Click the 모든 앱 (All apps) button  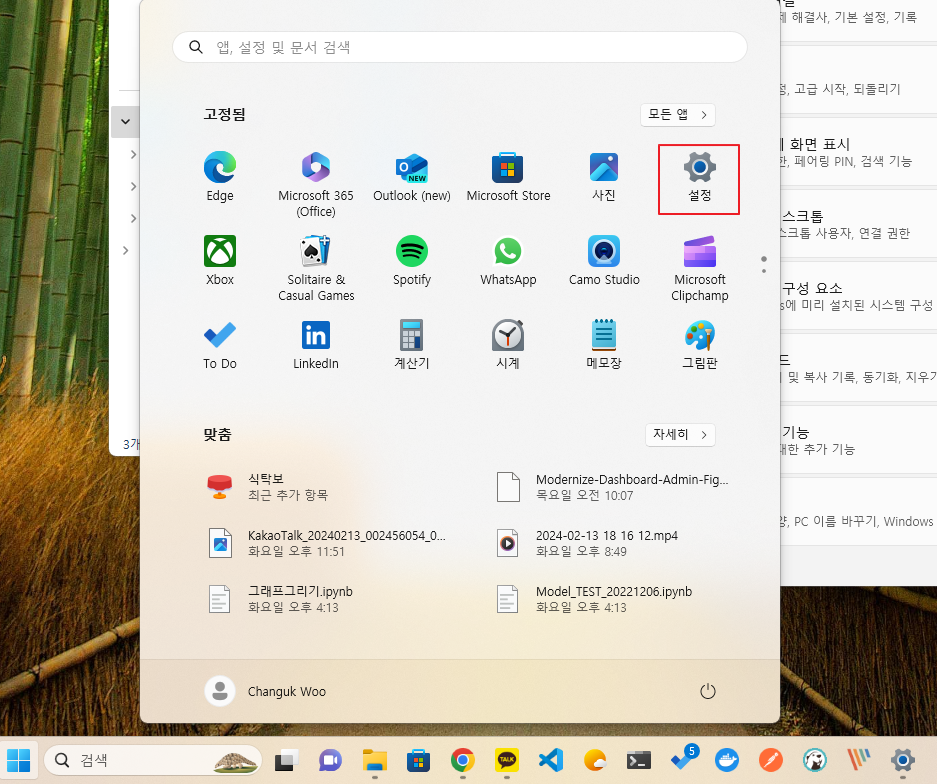pos(678,115)
